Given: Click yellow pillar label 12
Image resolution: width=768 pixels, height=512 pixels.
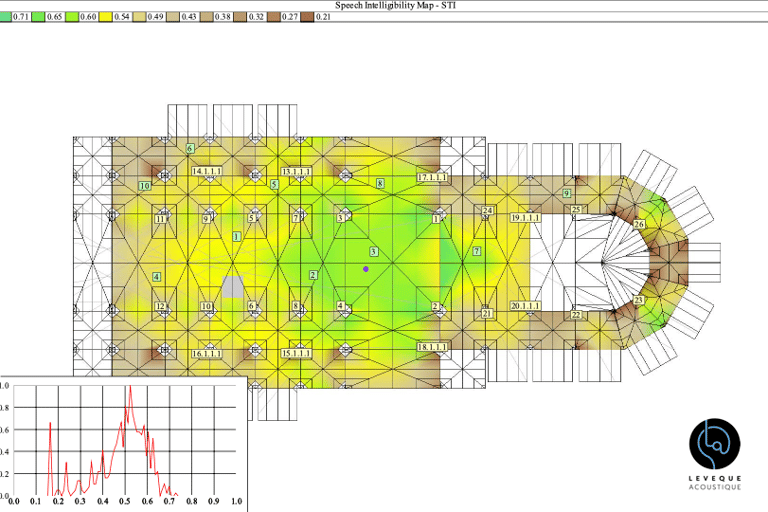Looking at the screenshot, I should click(160, 306).
